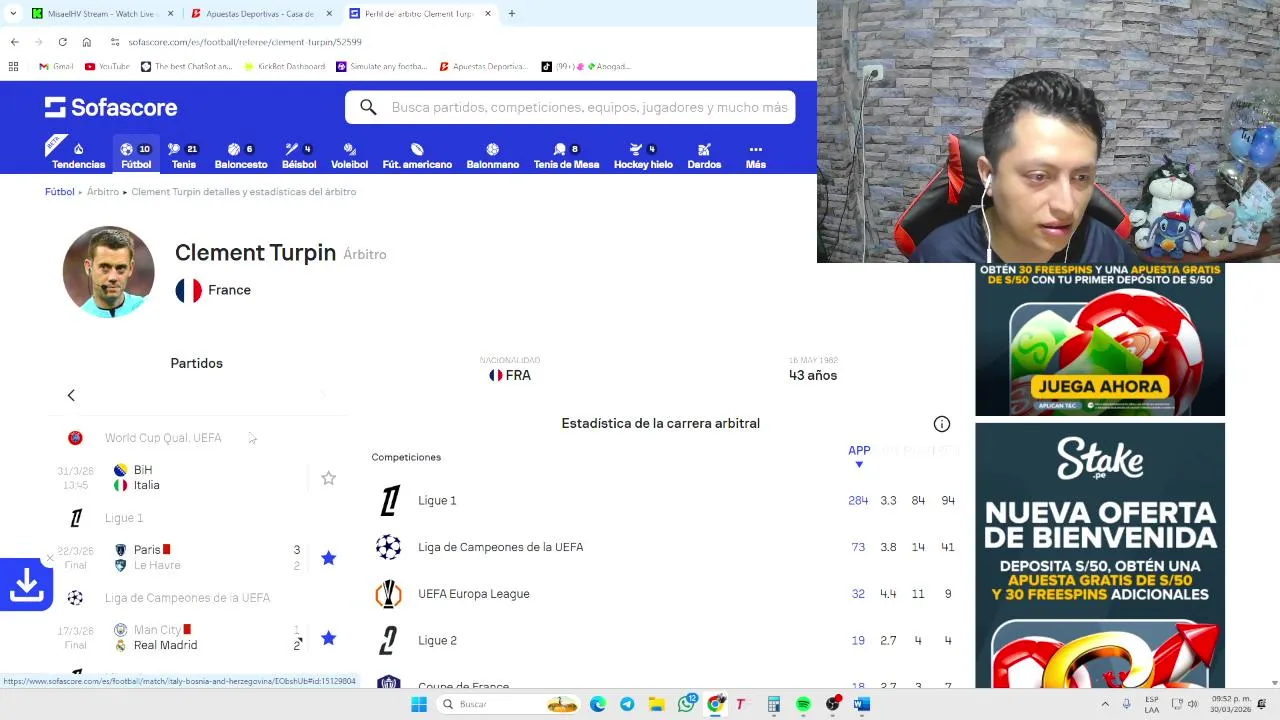The image size is (1280, 720).
Task: Open the Tenis section
Action: pos(183,156)
